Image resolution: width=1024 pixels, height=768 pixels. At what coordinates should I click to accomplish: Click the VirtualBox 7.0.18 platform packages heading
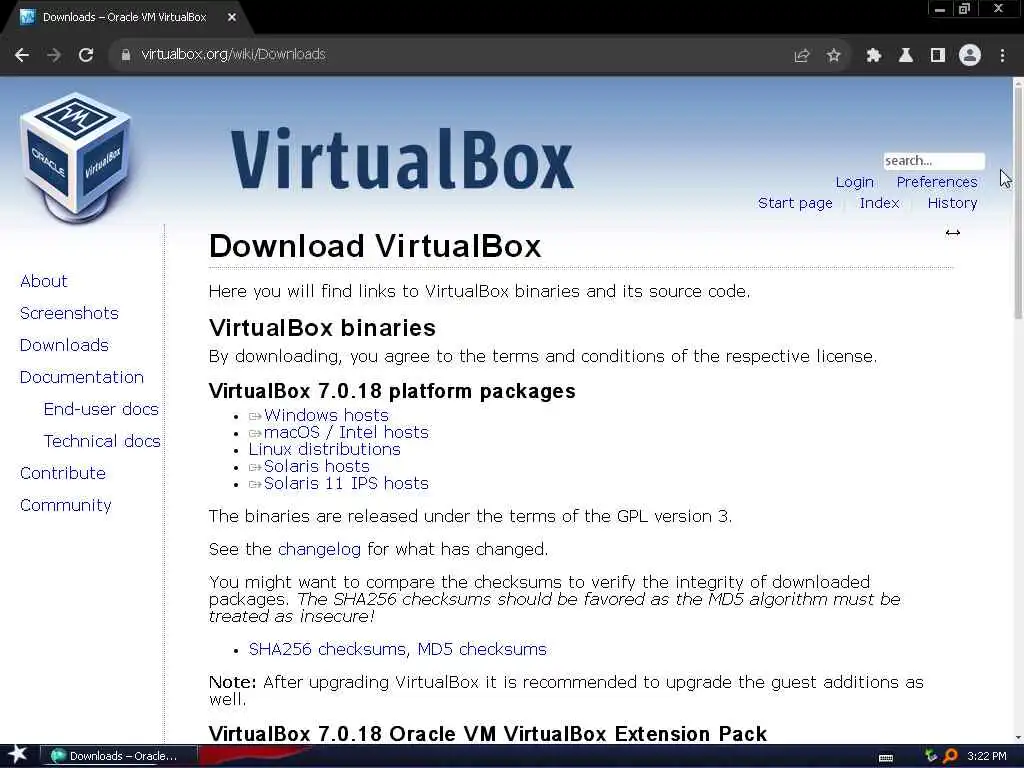[x=392, y=391]
